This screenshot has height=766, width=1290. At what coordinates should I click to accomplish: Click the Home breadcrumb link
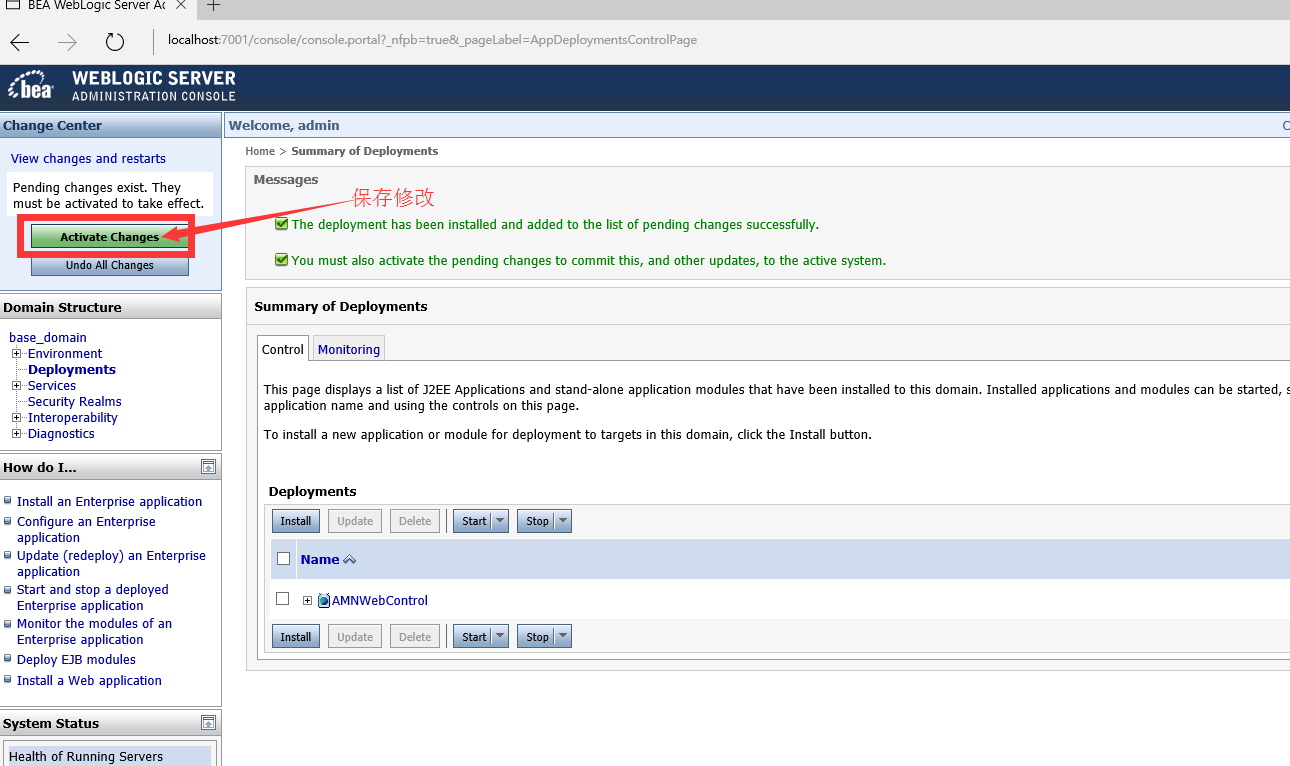[260, 151]
